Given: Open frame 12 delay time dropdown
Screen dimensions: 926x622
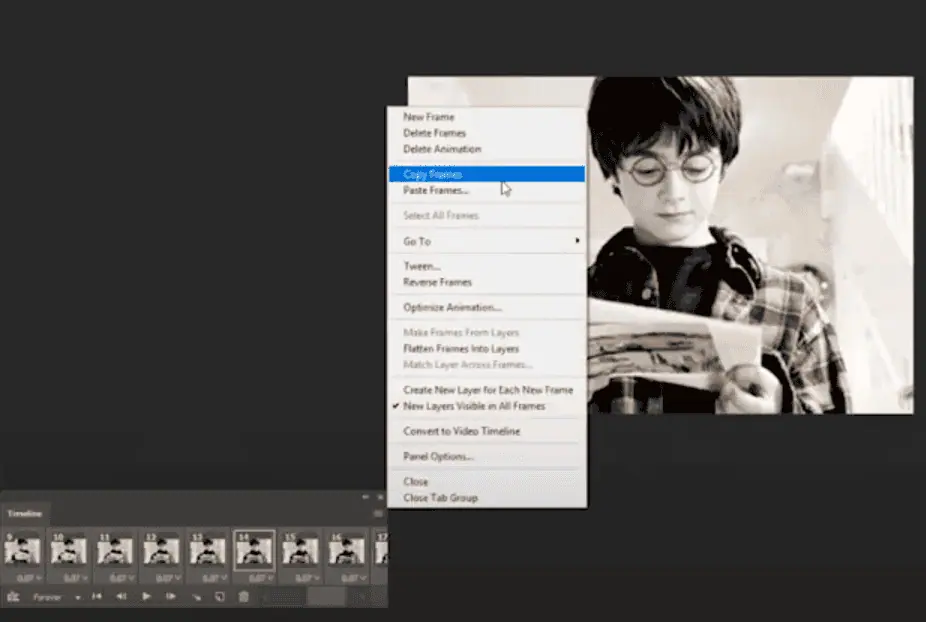Looking at the screenshot, I should (x=167, y=578).
